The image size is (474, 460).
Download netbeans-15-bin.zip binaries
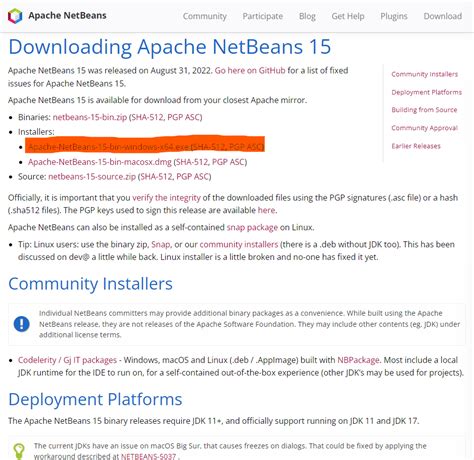pyautogui.click(x=90, y=117)
